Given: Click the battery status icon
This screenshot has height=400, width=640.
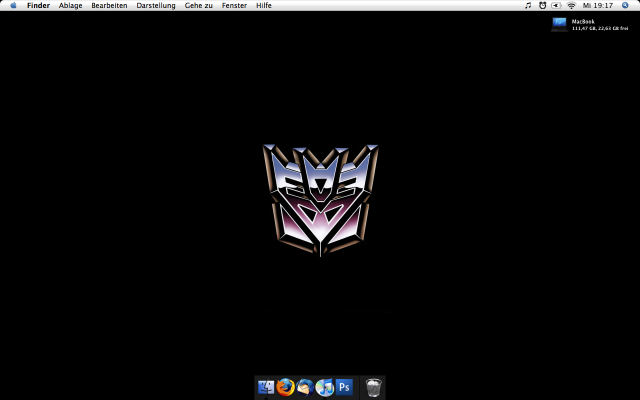Looking at the screenshot, I should click(556, 5).
